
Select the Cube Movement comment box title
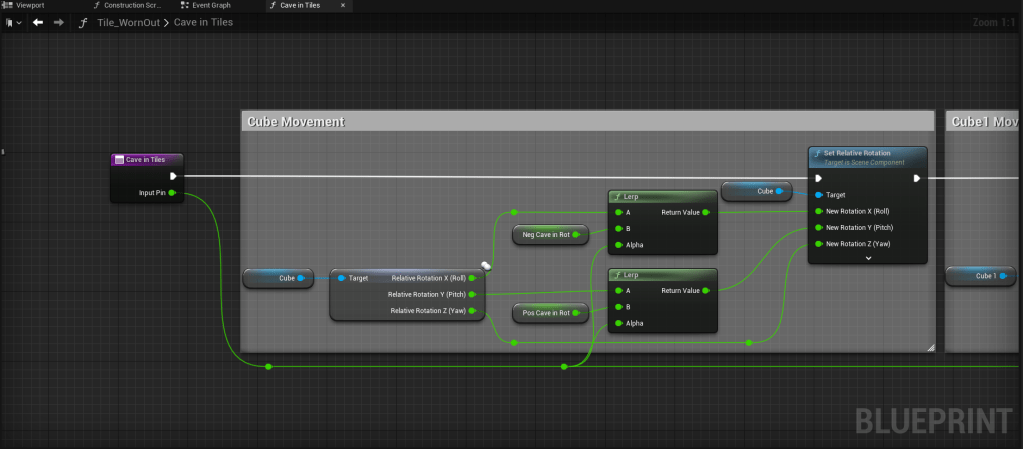pos(296,121)
